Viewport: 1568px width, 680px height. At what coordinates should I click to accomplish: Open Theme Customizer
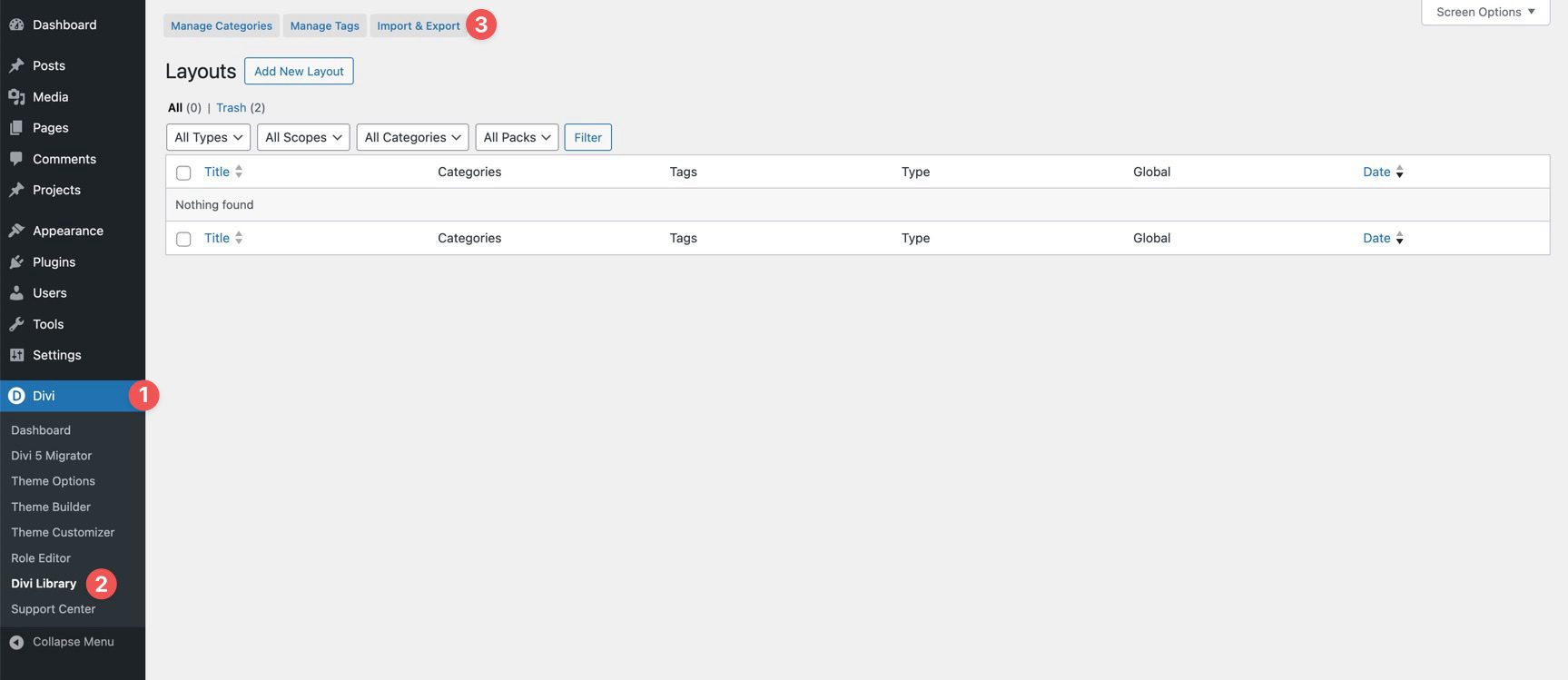tap(63, 532)
